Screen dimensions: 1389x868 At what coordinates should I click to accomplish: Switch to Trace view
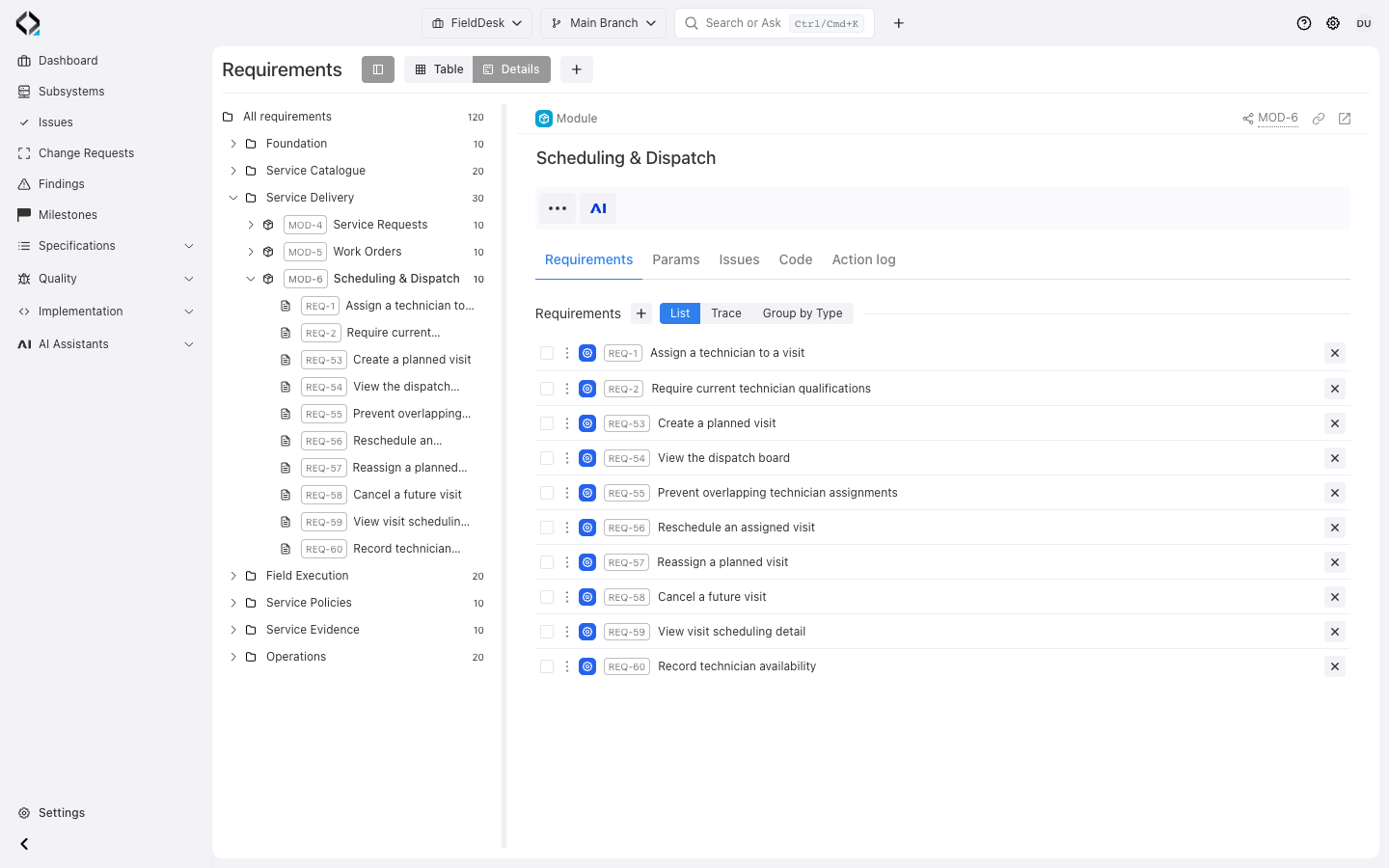pyautogui.click(x=726, y=313)
